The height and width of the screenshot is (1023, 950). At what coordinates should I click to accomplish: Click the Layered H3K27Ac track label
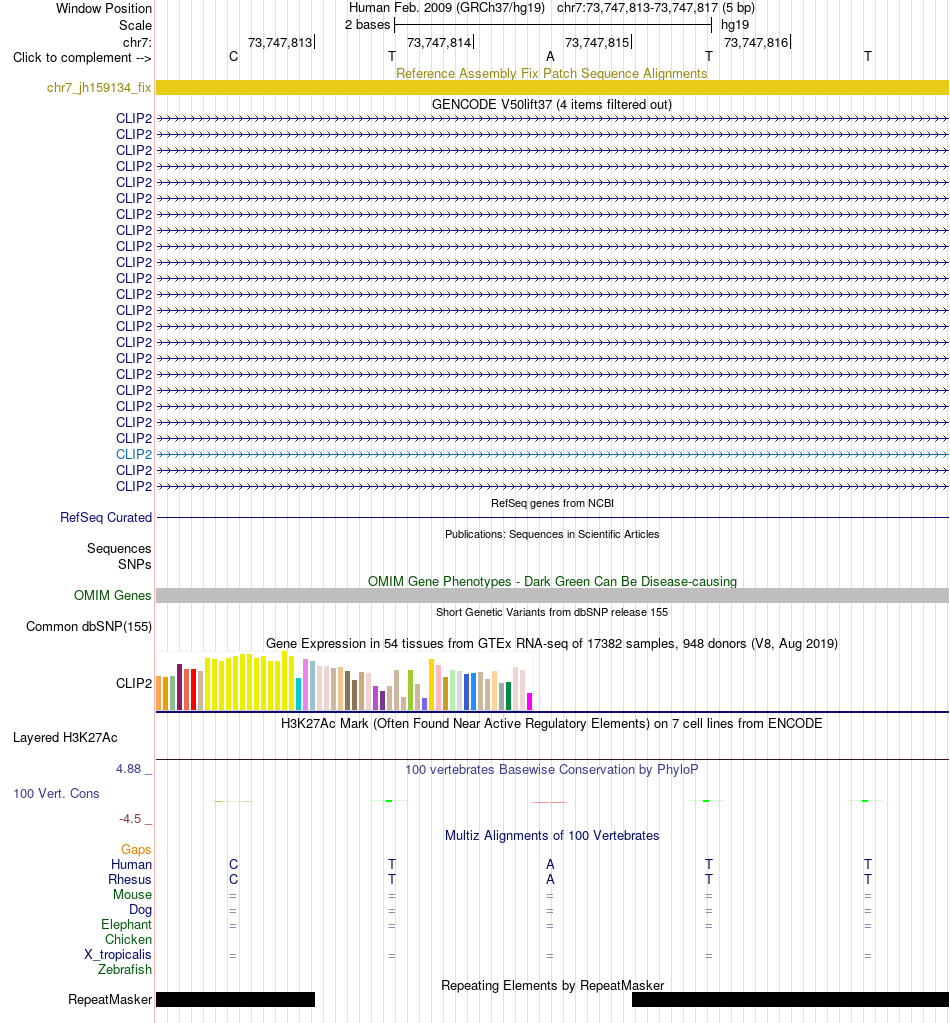pos(65,738)
